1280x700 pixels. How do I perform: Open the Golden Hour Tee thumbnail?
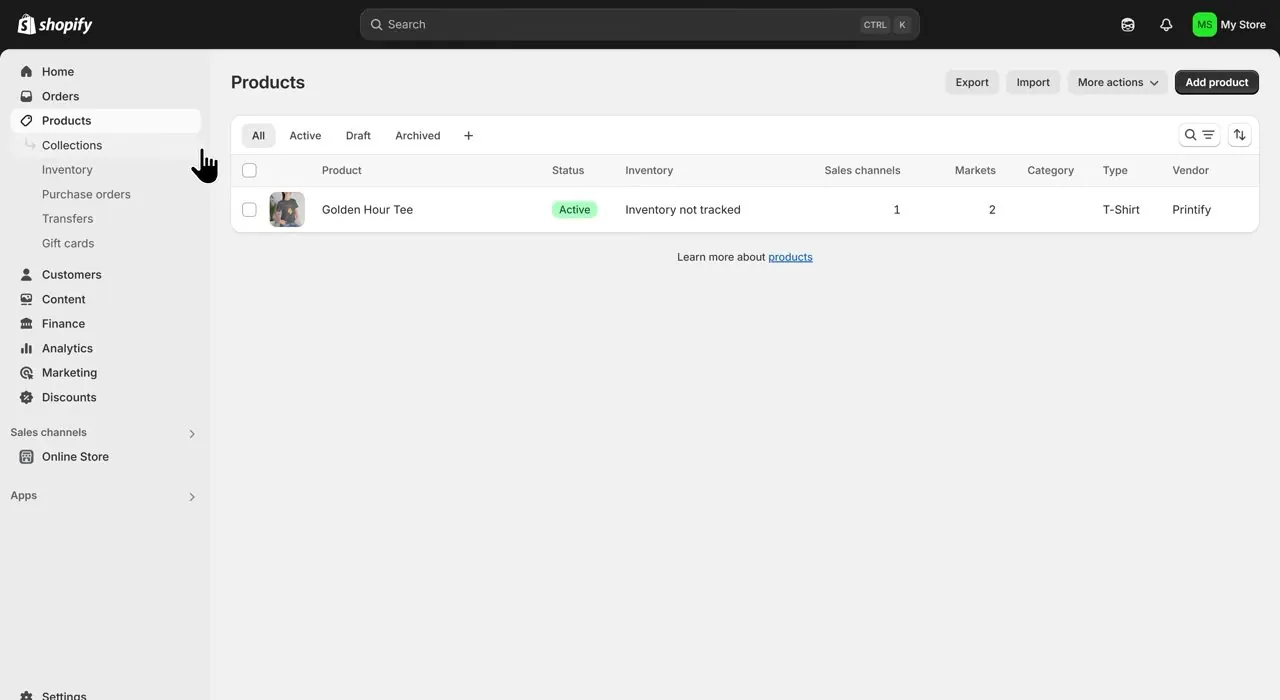[x=287, y=210]
